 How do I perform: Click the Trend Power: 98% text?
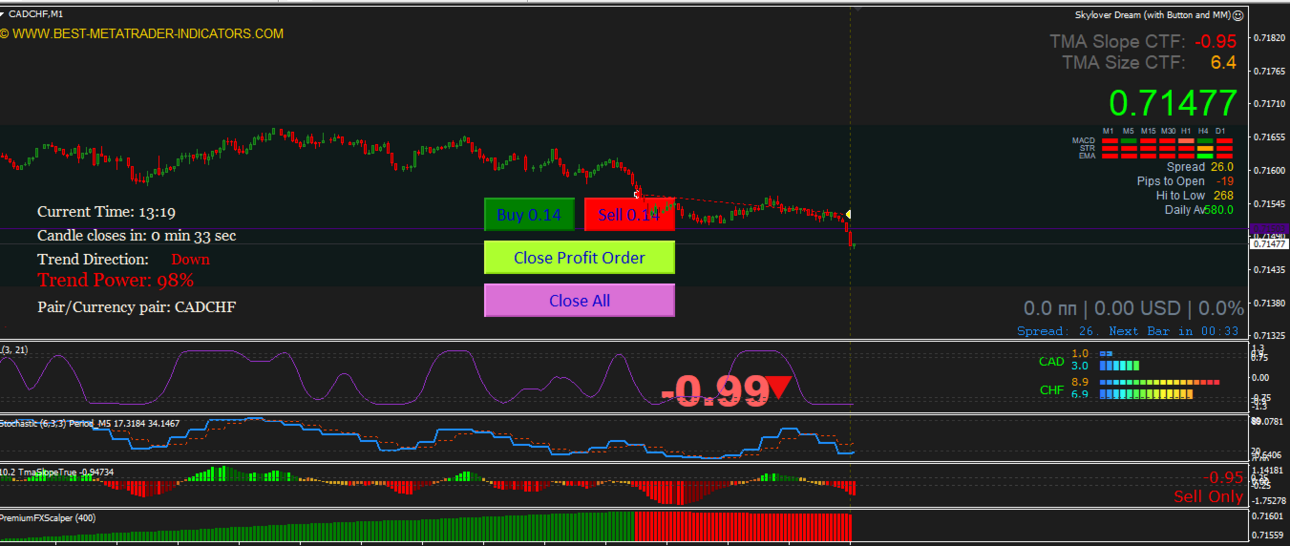tap(115, 280)
